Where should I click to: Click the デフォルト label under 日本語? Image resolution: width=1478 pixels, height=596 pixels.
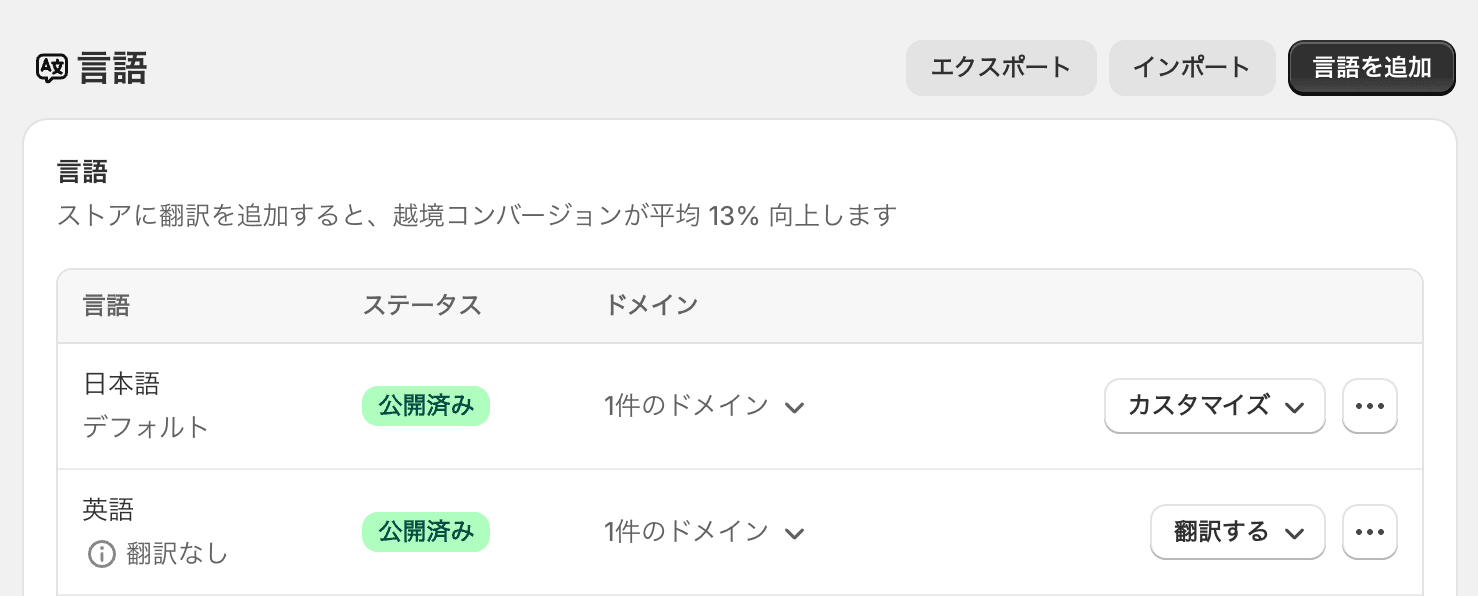click(146, 428)
